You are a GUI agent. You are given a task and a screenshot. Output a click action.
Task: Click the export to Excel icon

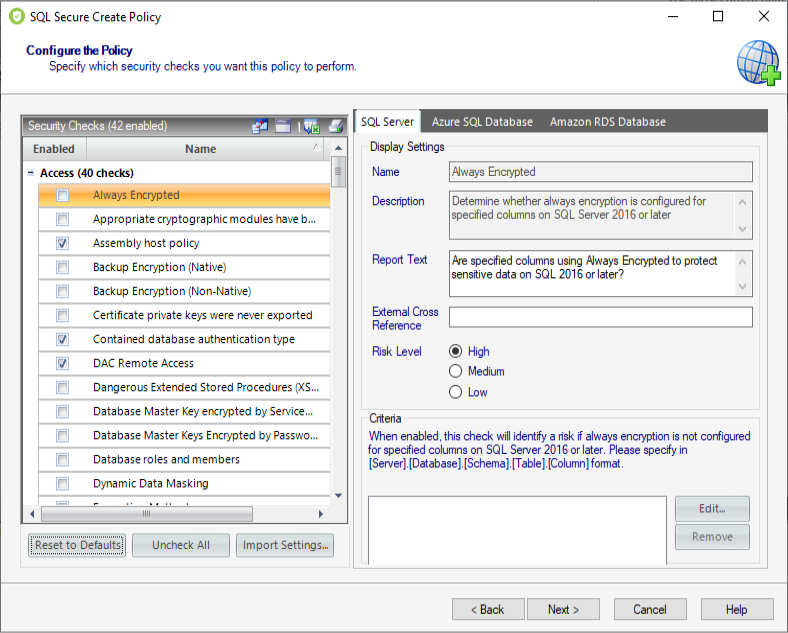[311, 126]
